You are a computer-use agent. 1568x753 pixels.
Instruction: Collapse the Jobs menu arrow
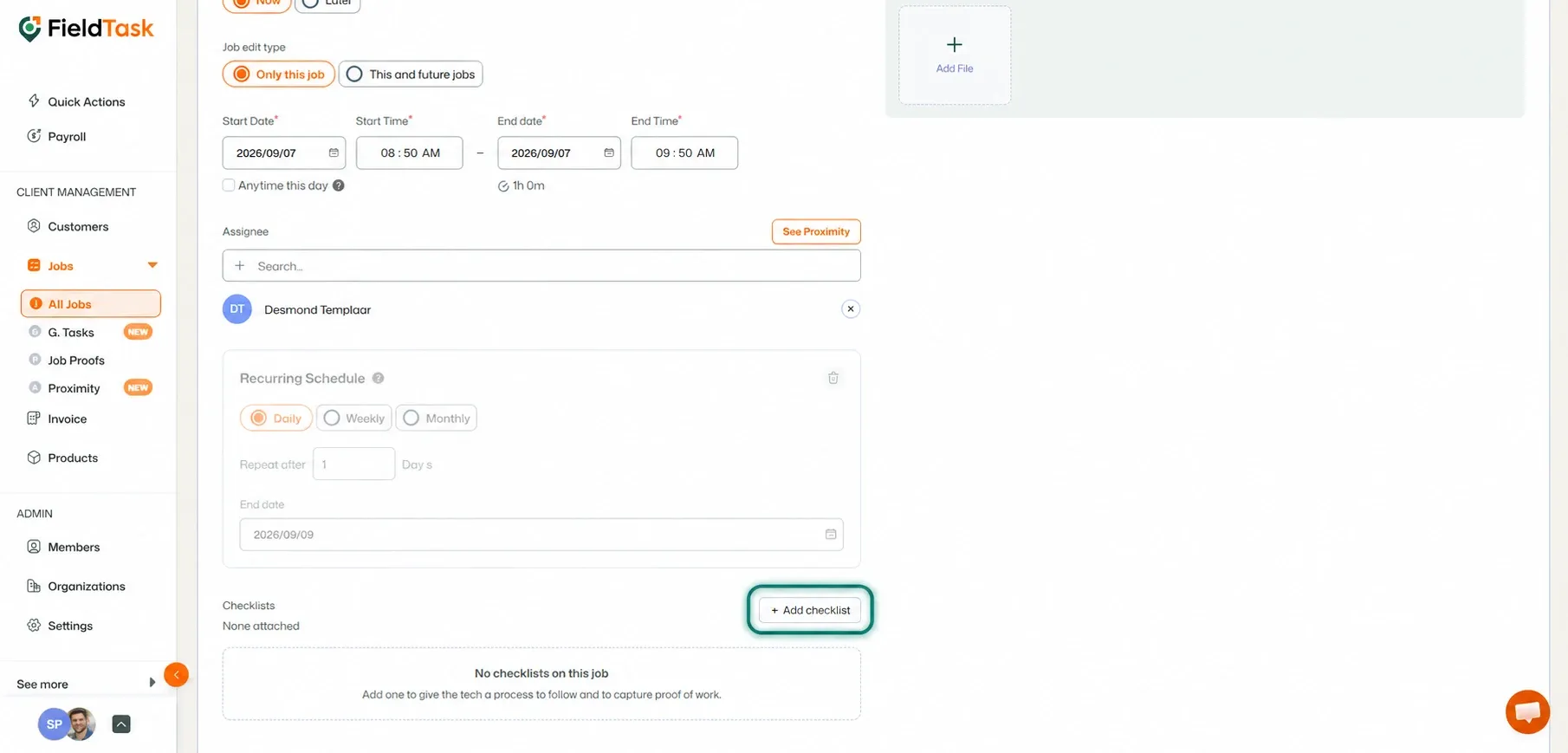point(152,265)
